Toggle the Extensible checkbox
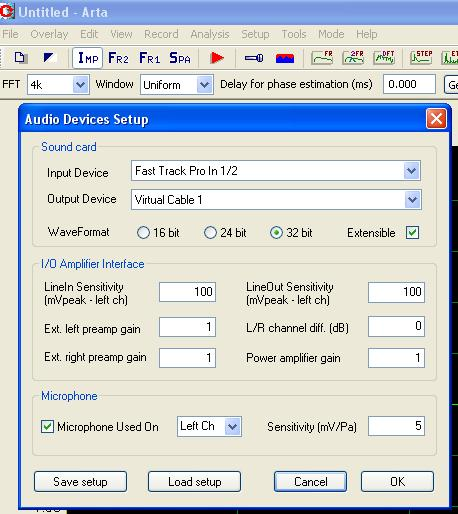The image size is (458, 514). pyautogui.click(x=412, y=233)
